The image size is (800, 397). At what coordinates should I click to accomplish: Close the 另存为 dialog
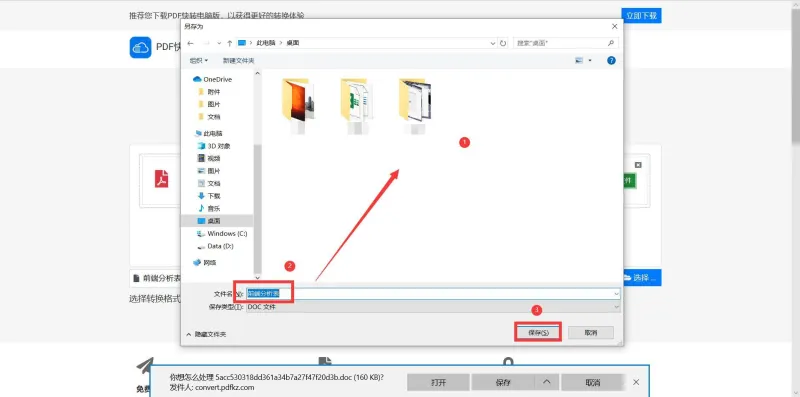614,27
